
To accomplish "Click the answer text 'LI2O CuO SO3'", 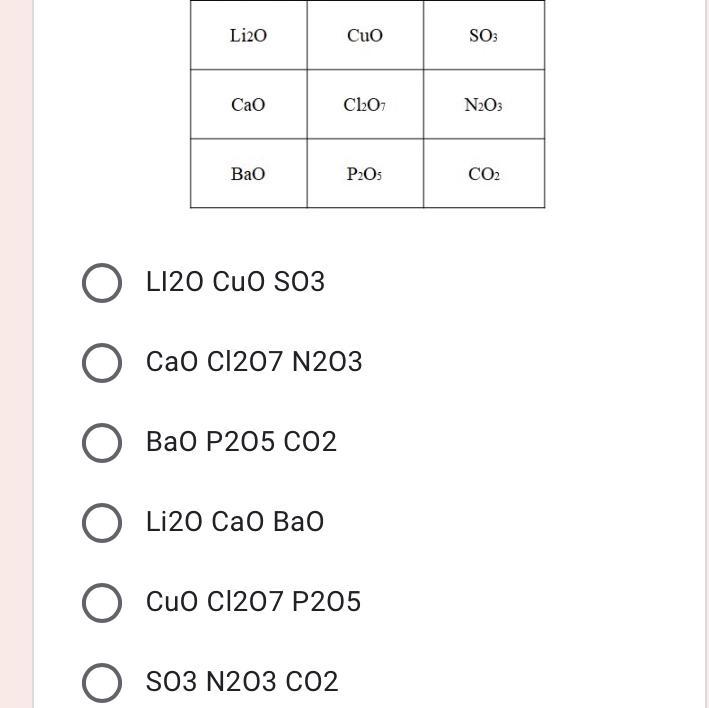I will [235, 282].
